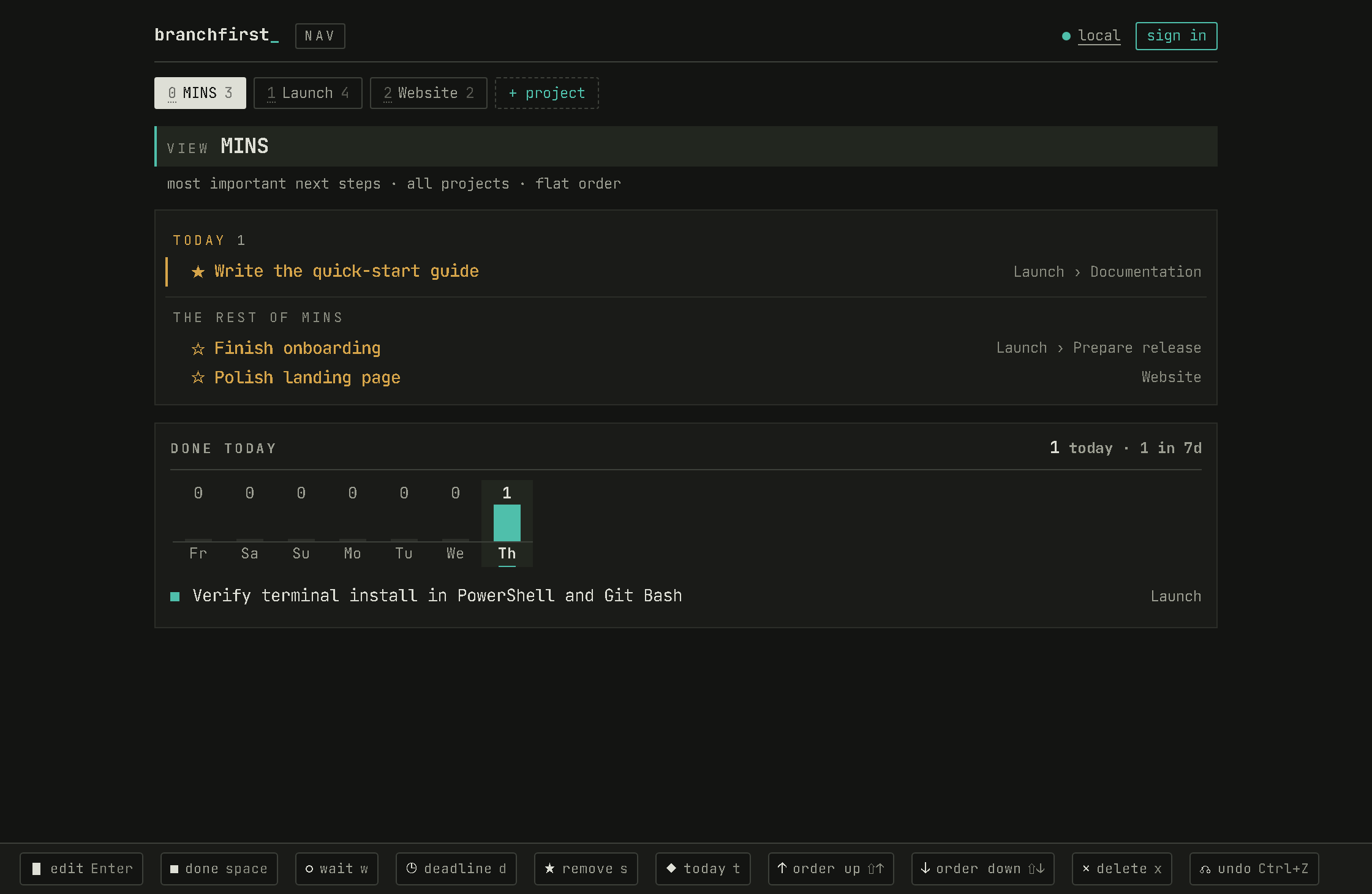Click the VIEW MINS header
The height and width of the screenshot is (894, 1372).
[x=686, y=146]
